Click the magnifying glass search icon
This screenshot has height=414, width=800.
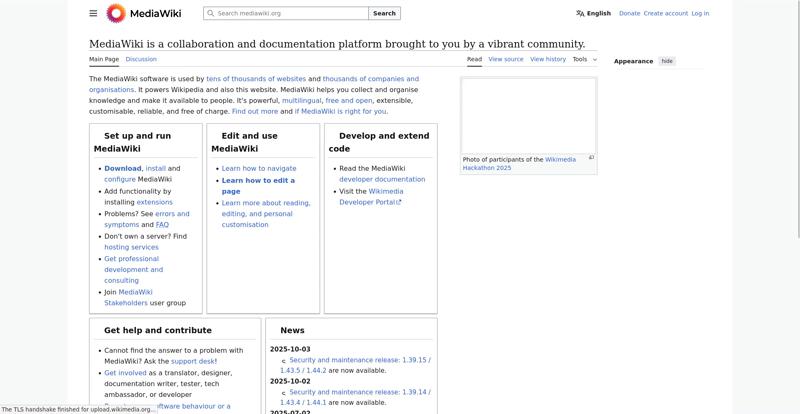click(210, 13)
